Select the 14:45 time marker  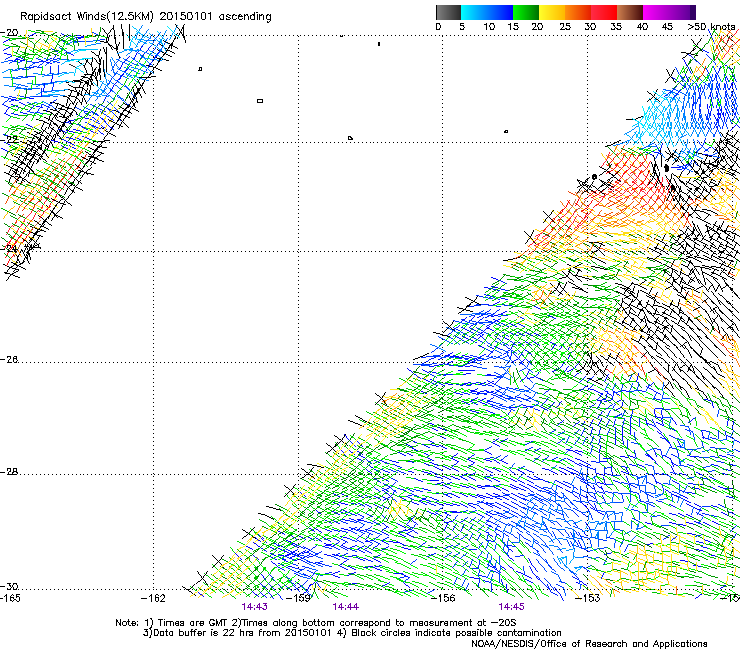(x=511, y=607)
